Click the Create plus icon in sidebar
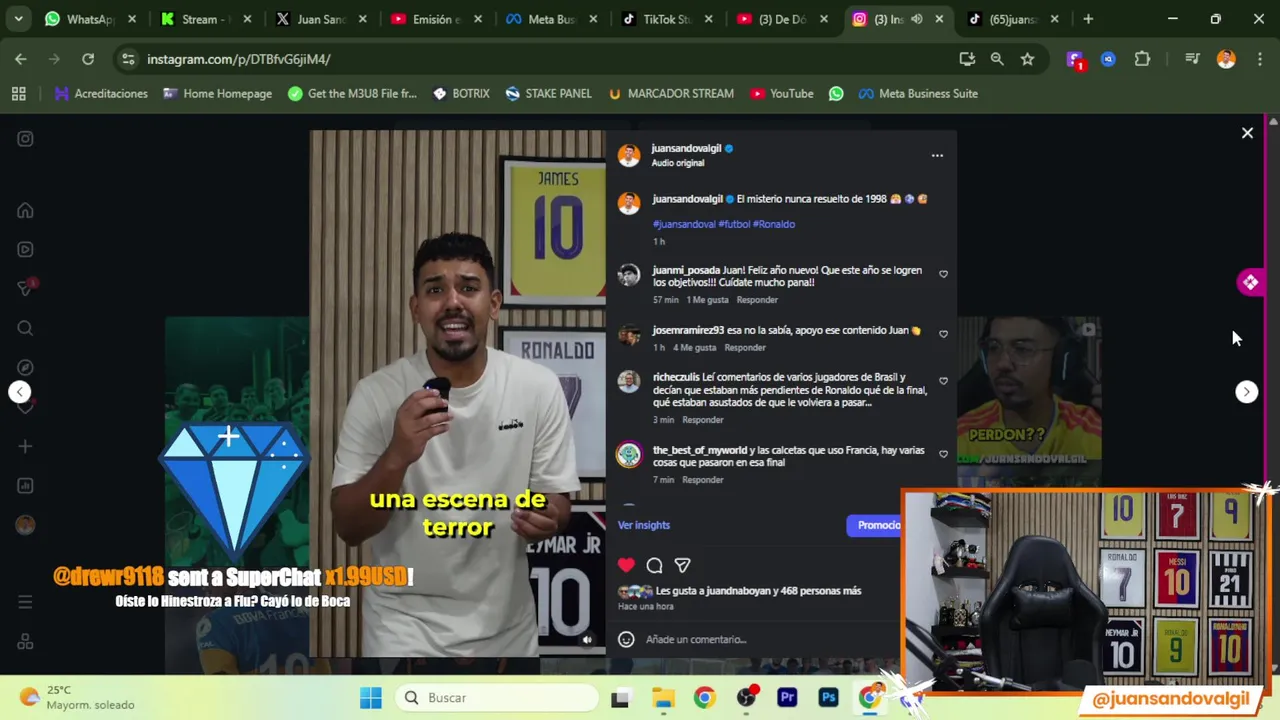The image size is (1280, 720). click(x=25, y=446)
